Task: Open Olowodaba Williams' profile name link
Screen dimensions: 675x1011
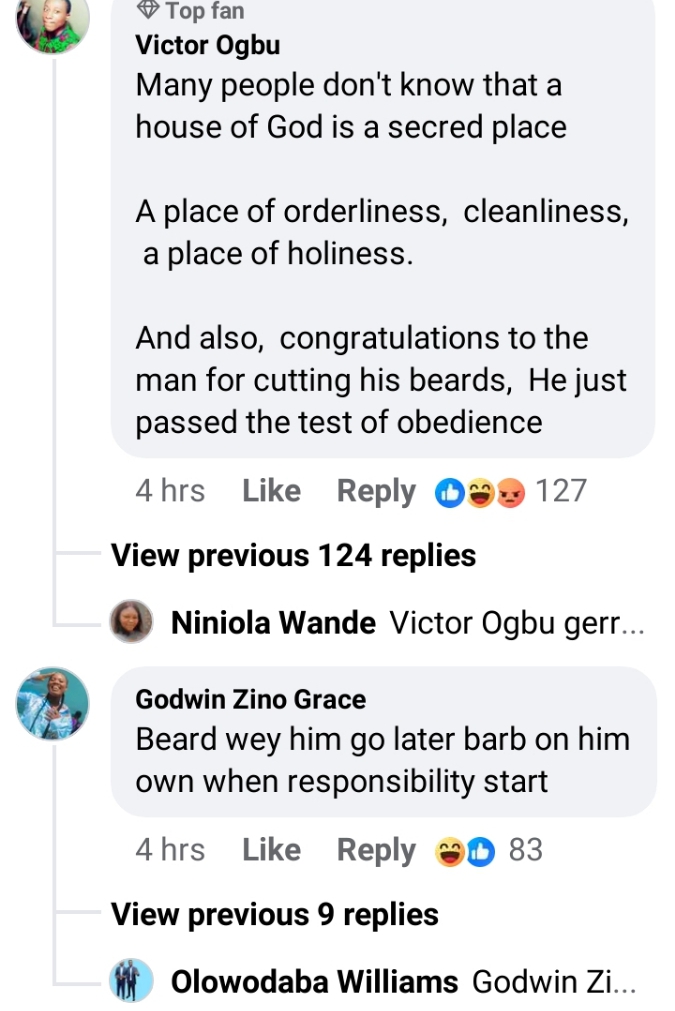Action: 315,982
